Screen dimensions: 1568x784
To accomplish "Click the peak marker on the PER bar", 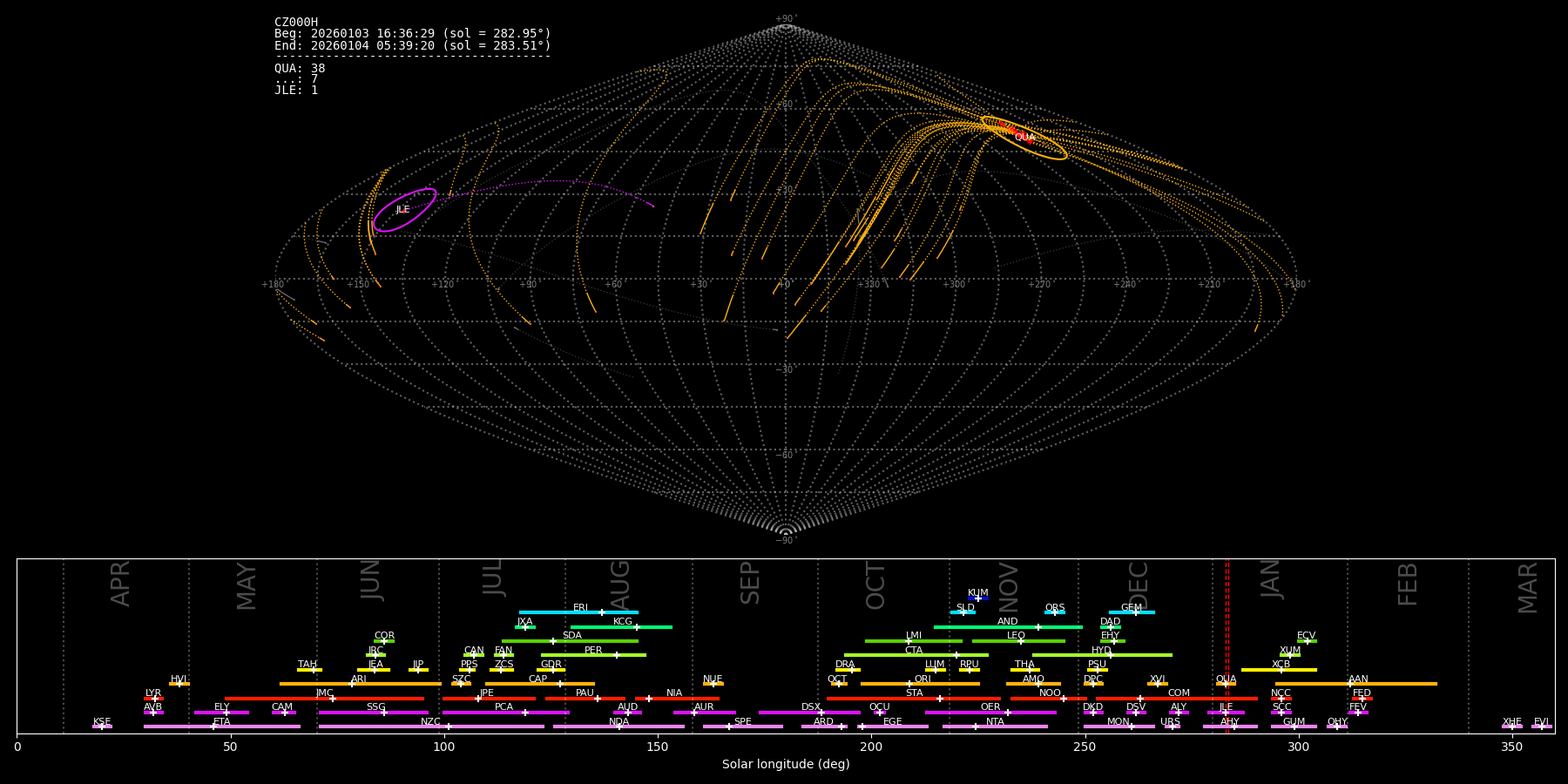I will pyautogui.click(x=617, y=655).
